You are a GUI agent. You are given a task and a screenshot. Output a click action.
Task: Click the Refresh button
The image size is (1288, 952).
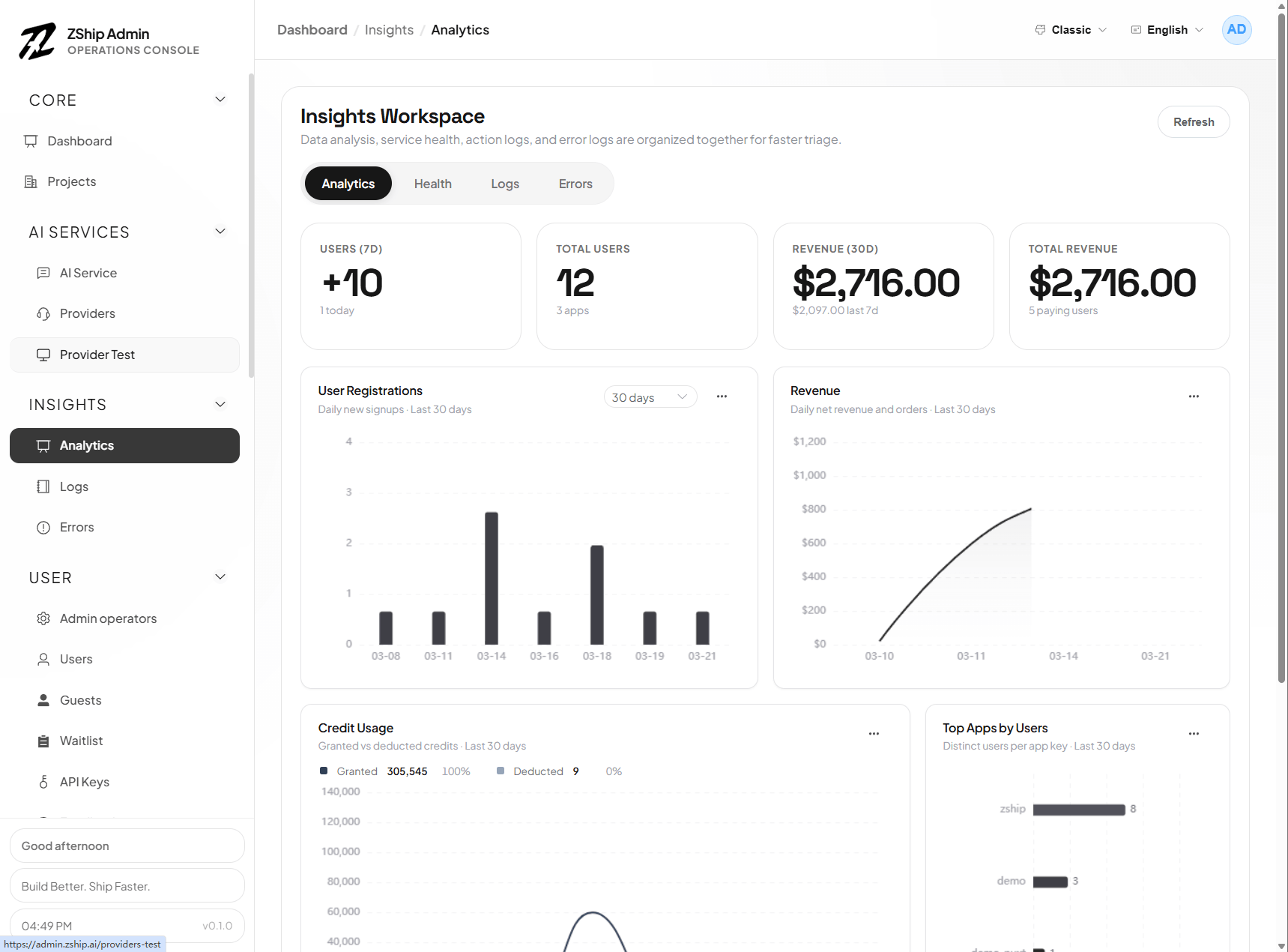1193,122
